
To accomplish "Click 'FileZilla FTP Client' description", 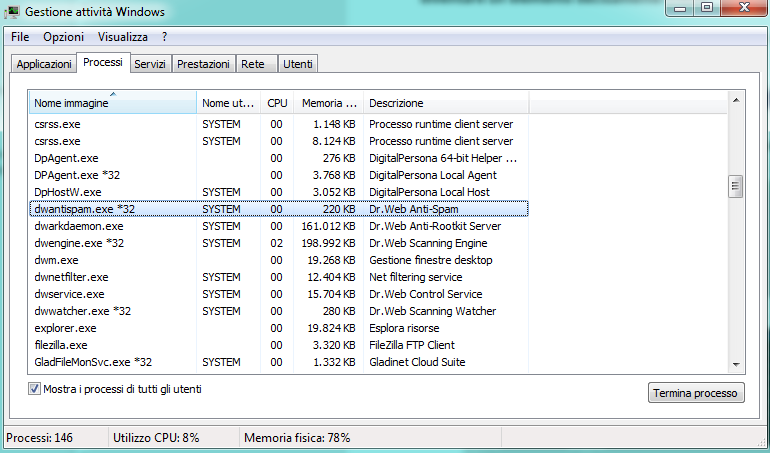I will [x=412, y=345].
